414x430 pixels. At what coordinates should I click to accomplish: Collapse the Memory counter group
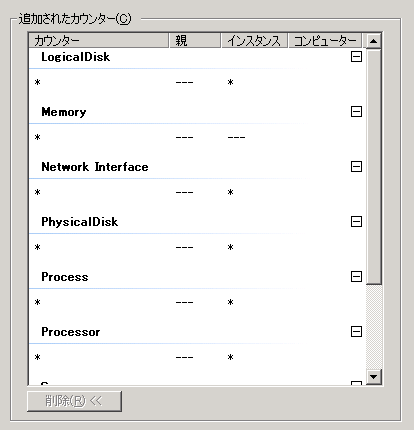[356, 112]
